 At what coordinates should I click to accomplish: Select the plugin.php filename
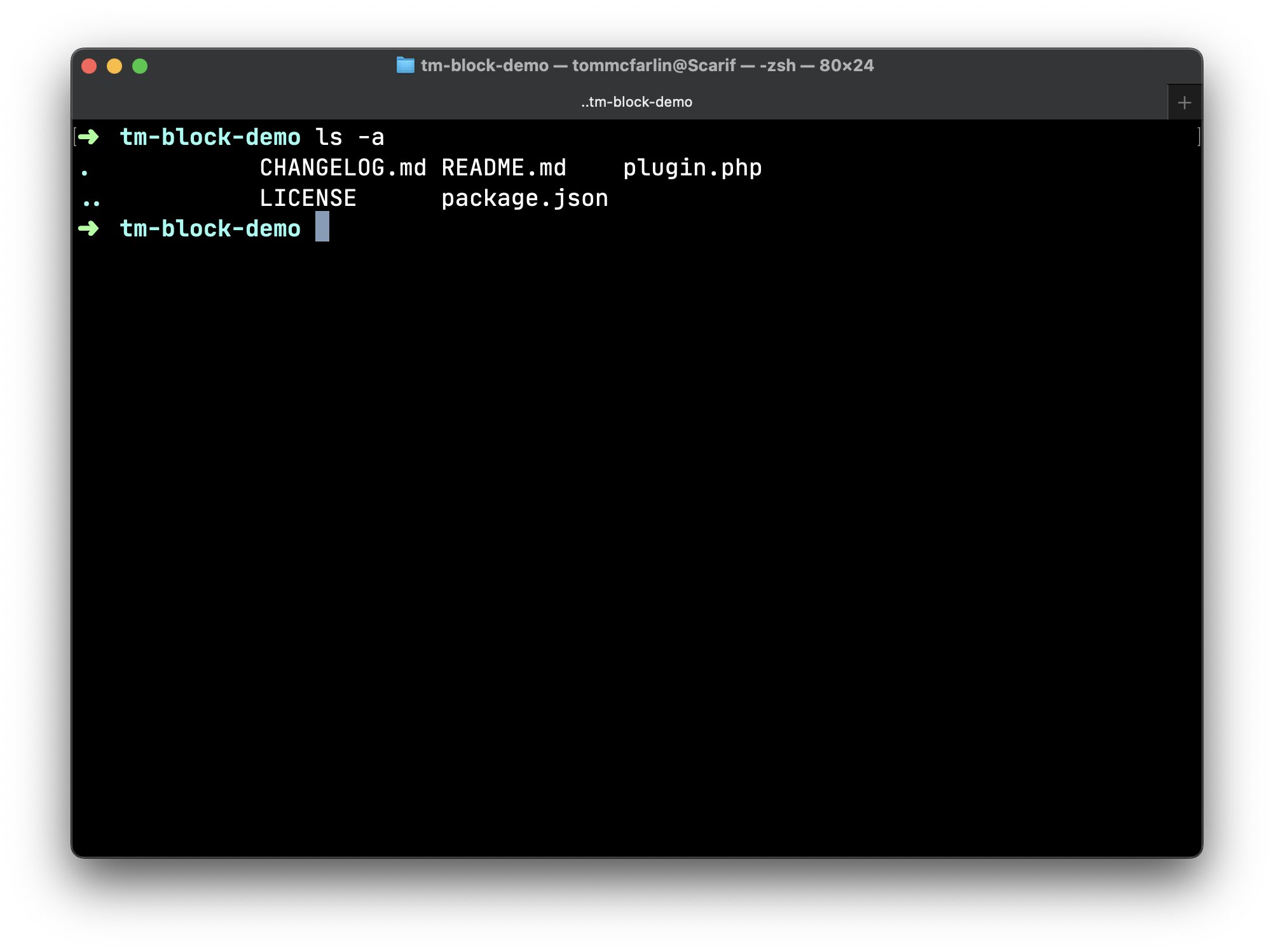692,167
